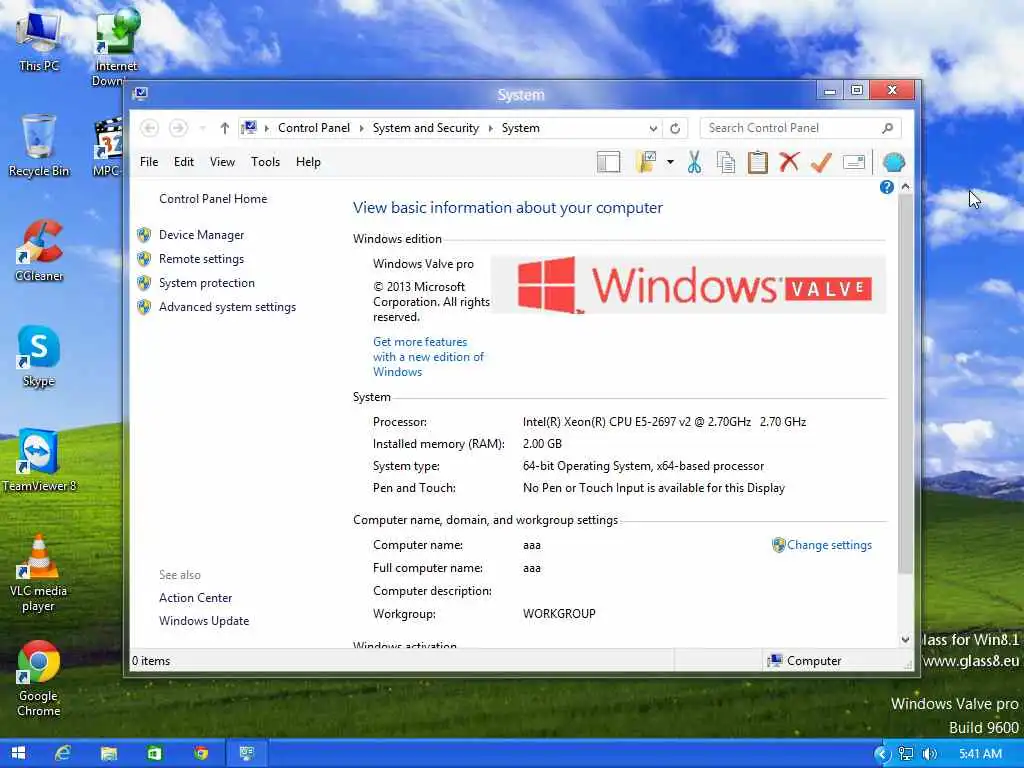Click the arrow after System and Security breadcrumb

[x=490, y=128]
